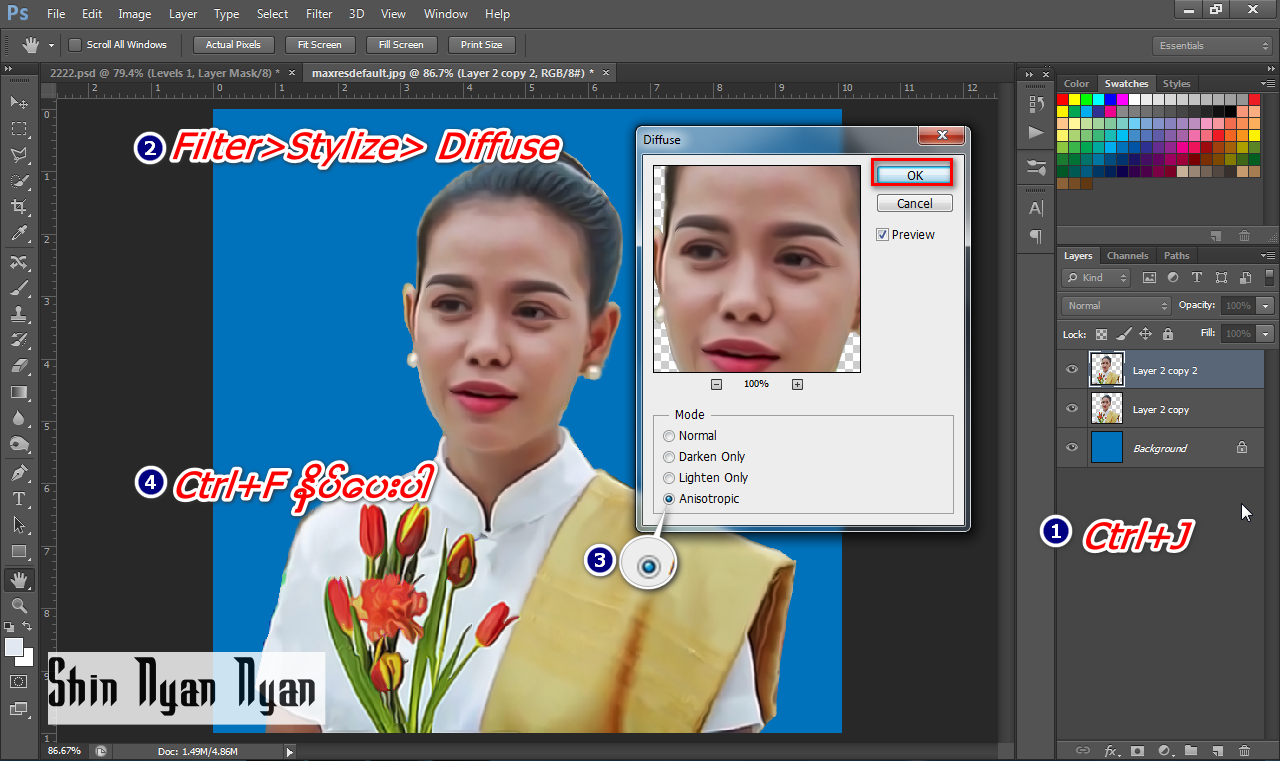The height and width of the screenshot is (761, 1280).
Task: Click Lock all padlock icon
Action: point(1167,334)
